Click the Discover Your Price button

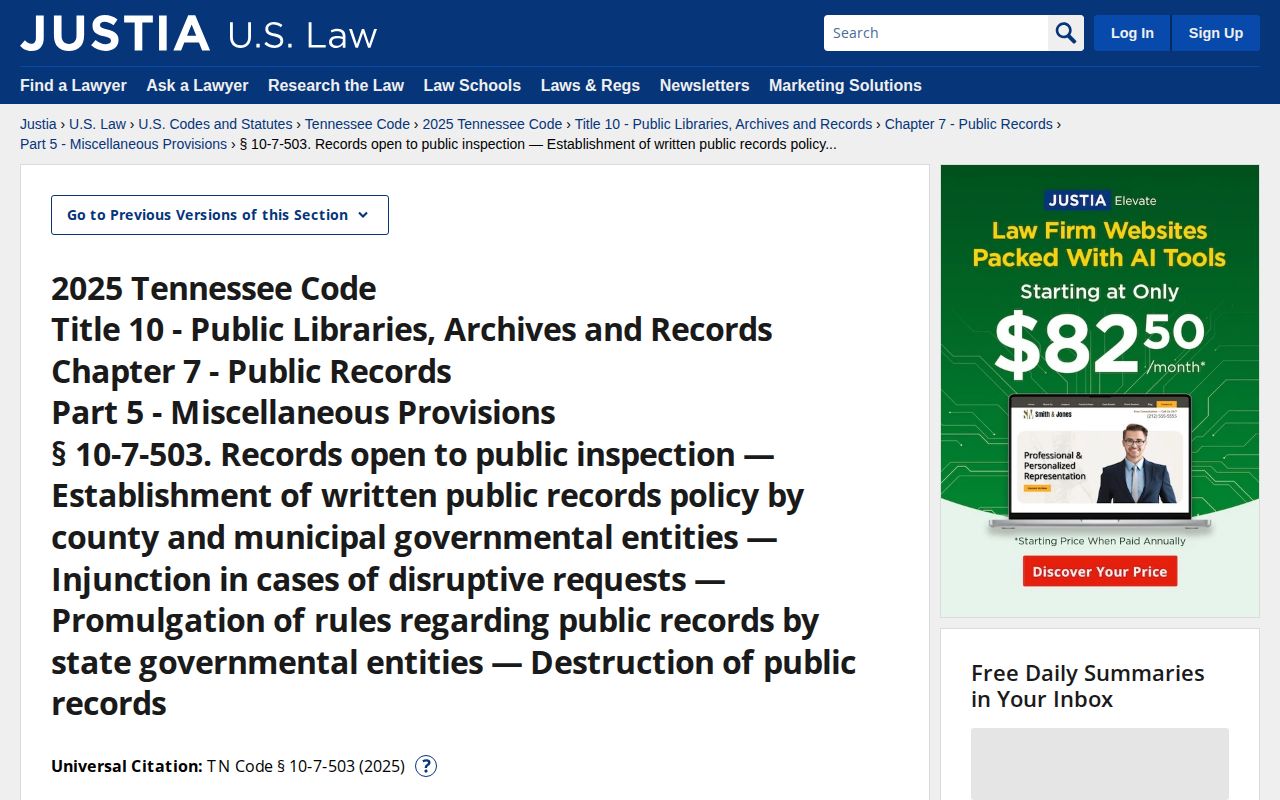(x=1100, y=571)
